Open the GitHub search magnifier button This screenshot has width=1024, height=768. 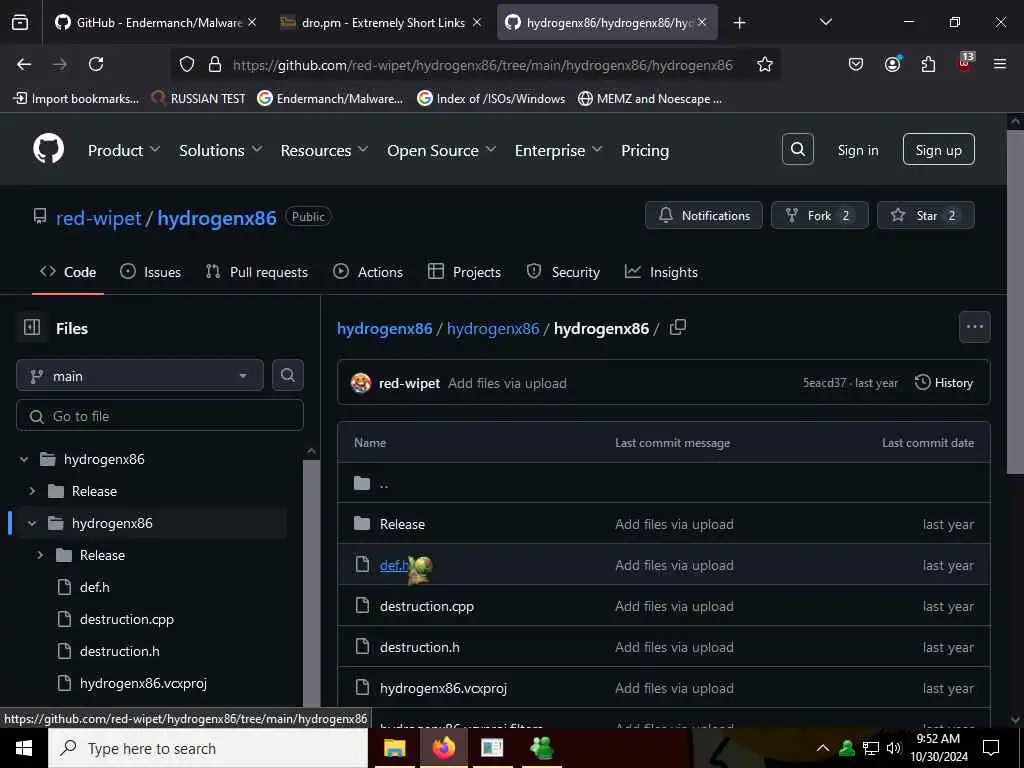797,150
